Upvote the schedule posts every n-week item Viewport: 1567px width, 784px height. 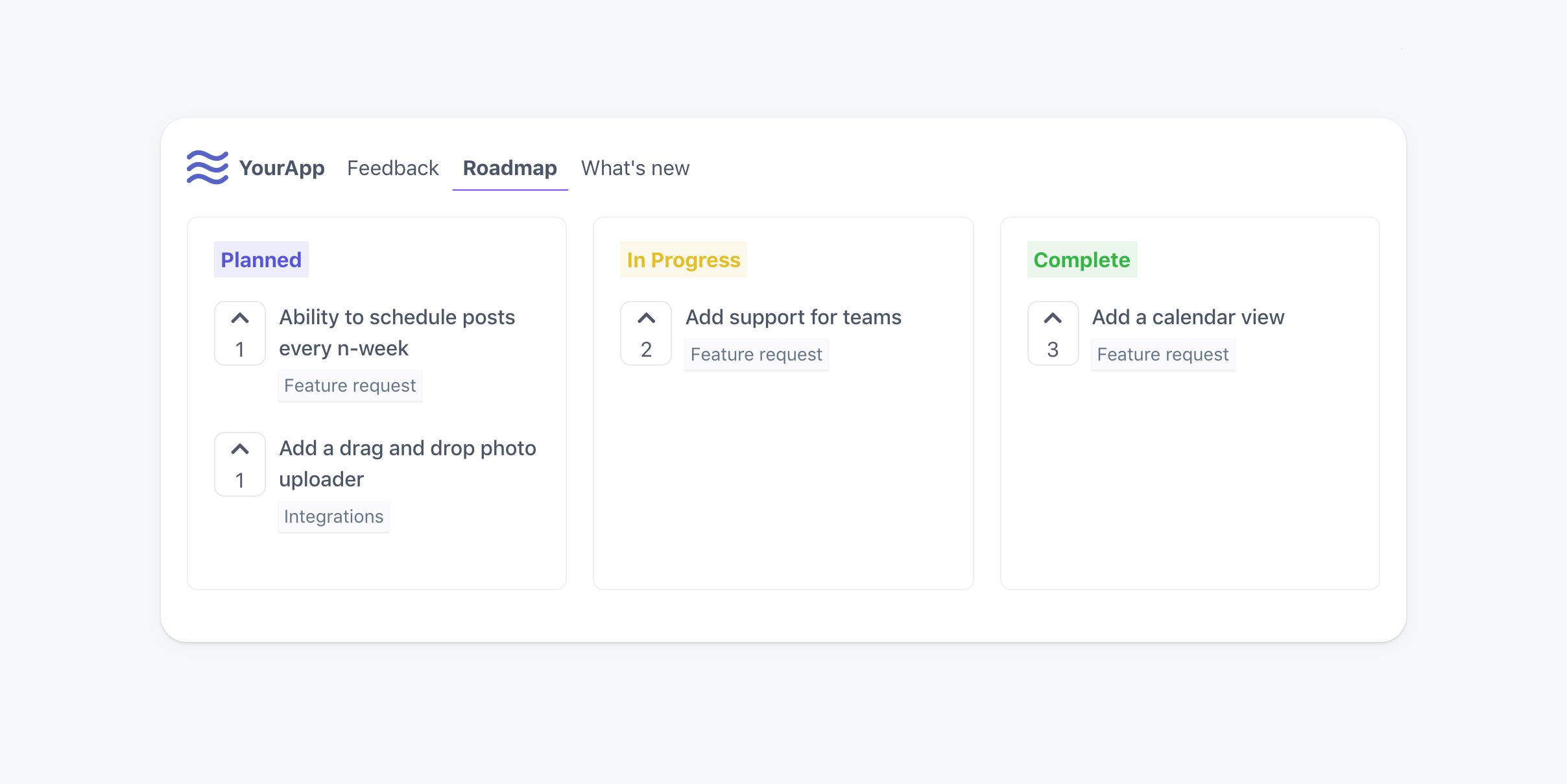click(x=240, y=333)
